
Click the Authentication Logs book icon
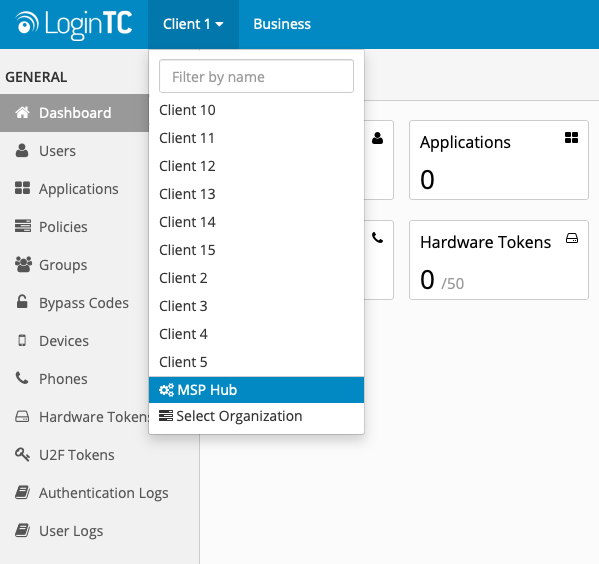(22, 492)
